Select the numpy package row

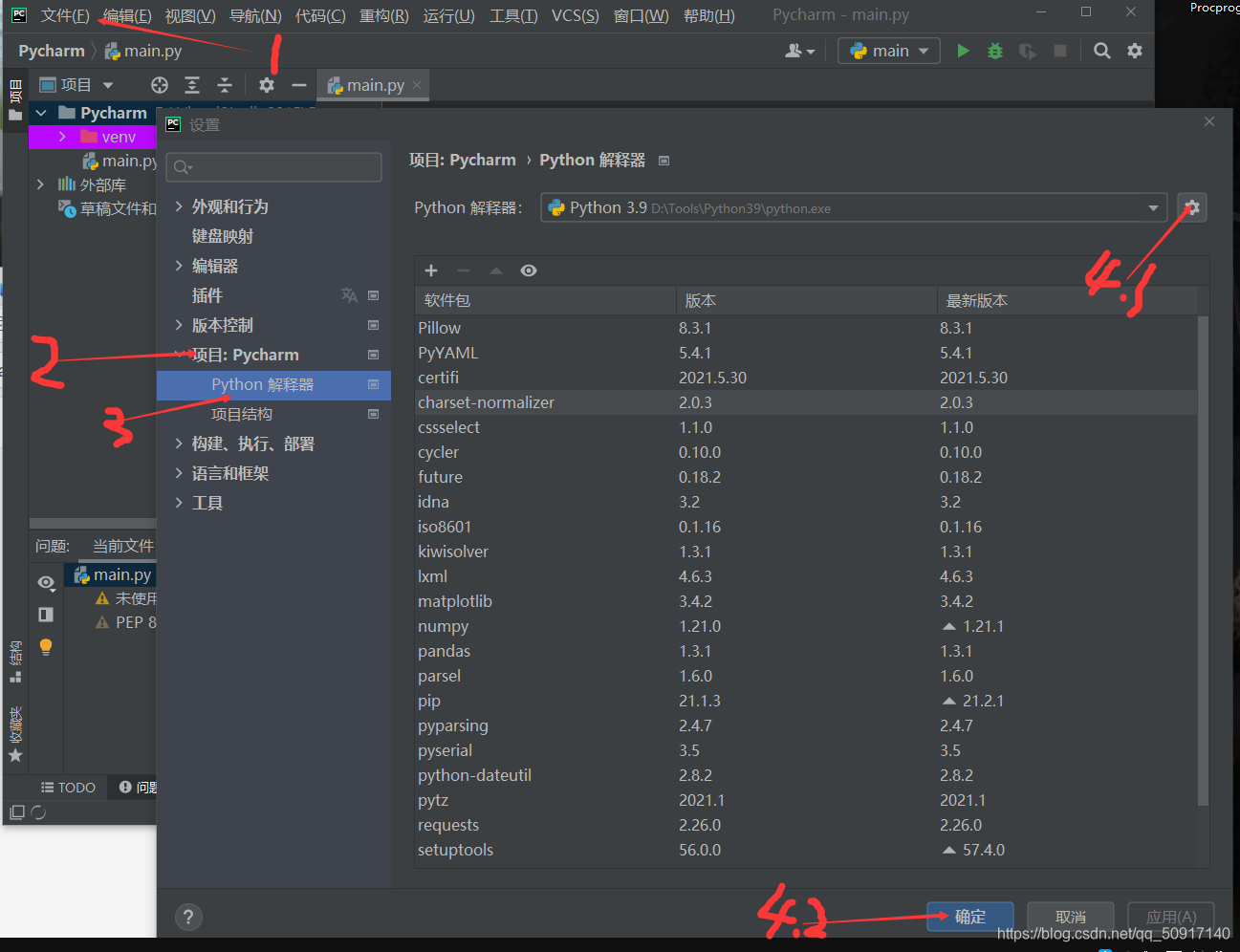click(806, 626)
